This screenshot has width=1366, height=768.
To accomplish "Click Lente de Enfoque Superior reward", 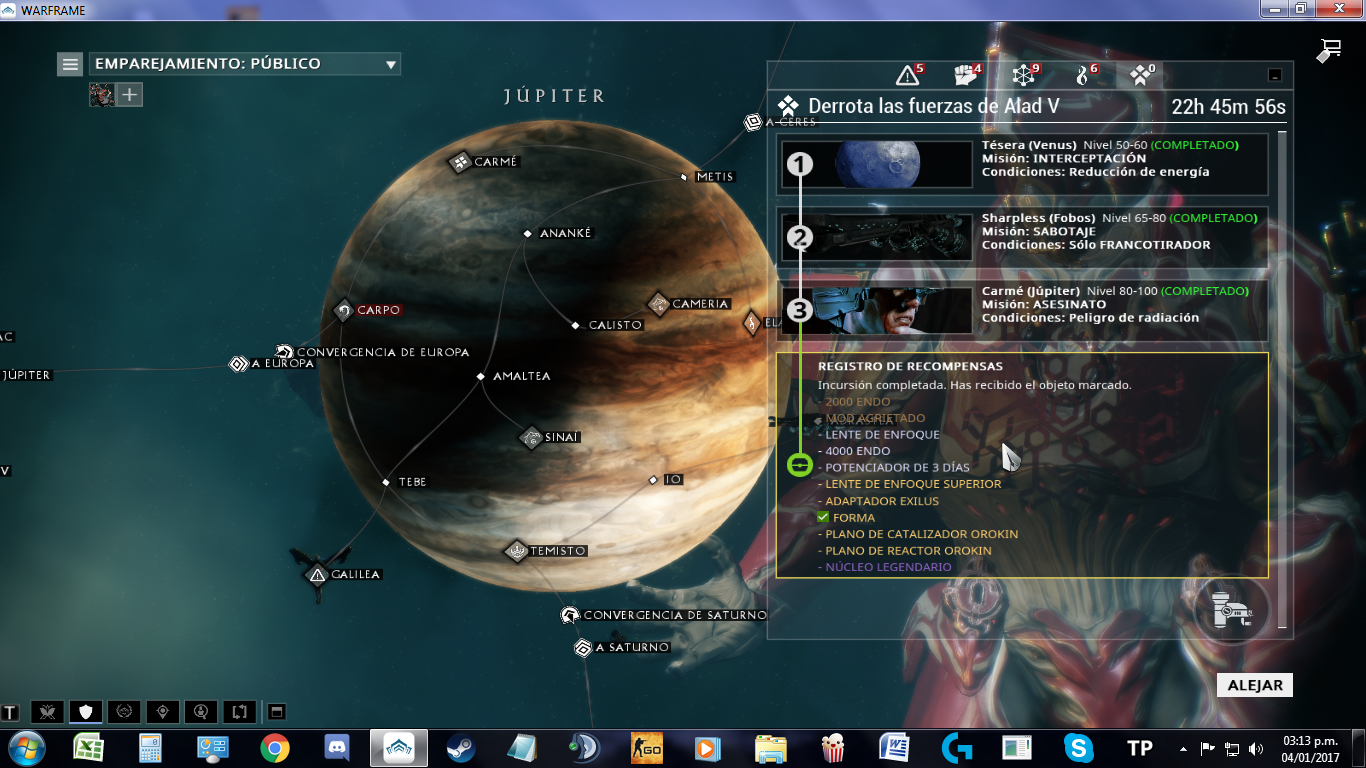I will click(913, 484).
